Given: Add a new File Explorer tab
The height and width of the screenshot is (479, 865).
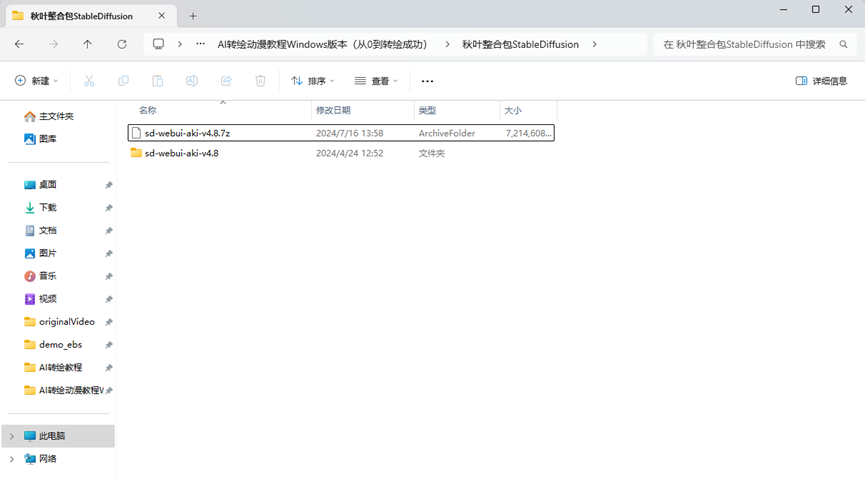Looking at the screenshot, I should (193, 16).
